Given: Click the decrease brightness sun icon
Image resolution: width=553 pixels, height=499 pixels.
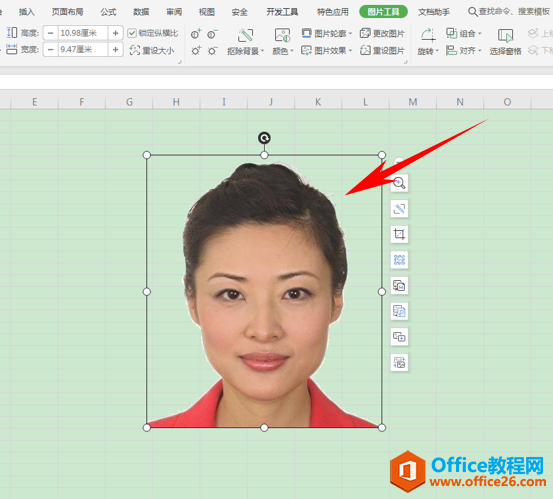Looking at the screenshot, I should click(212, 51).
